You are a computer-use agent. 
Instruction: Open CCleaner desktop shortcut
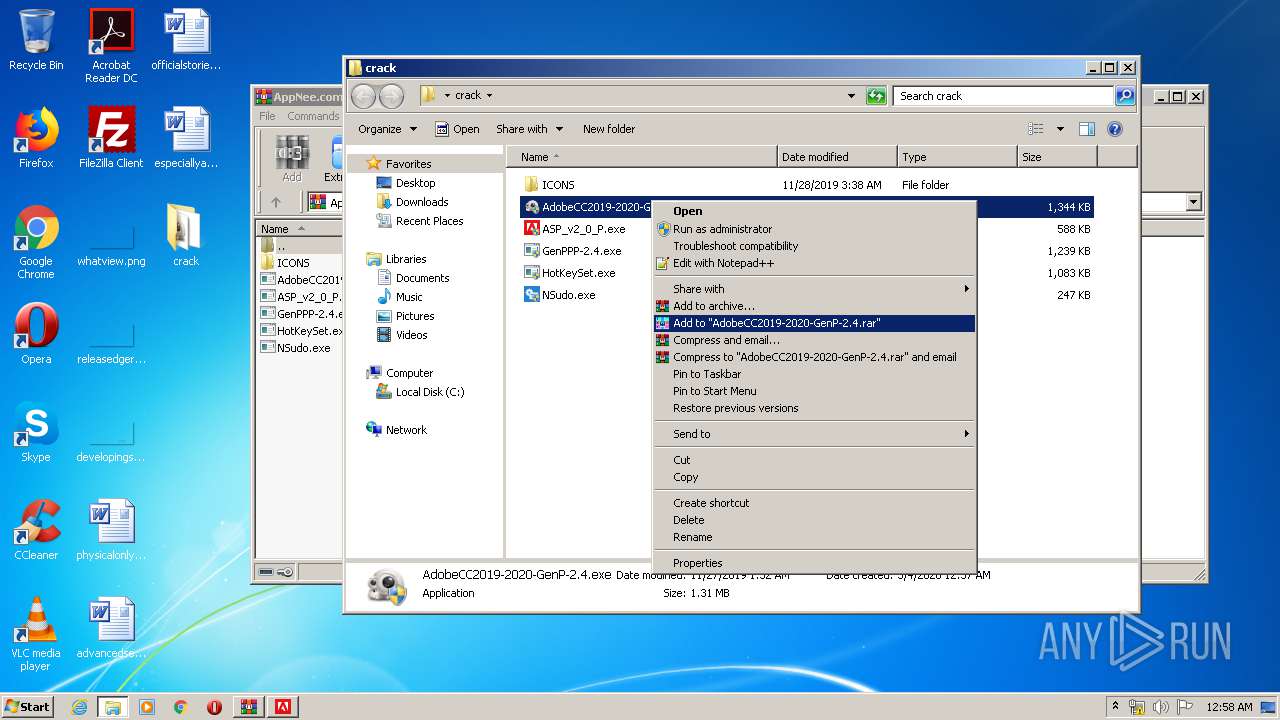(x=36, y=530)
